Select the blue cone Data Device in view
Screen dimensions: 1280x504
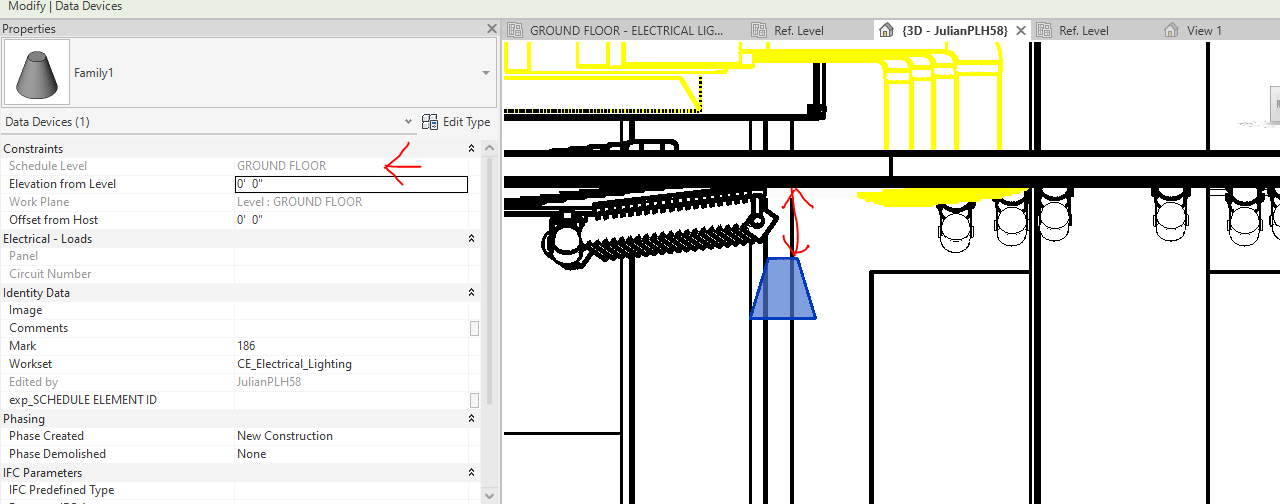pyautogui.click(x=783, y=289)
